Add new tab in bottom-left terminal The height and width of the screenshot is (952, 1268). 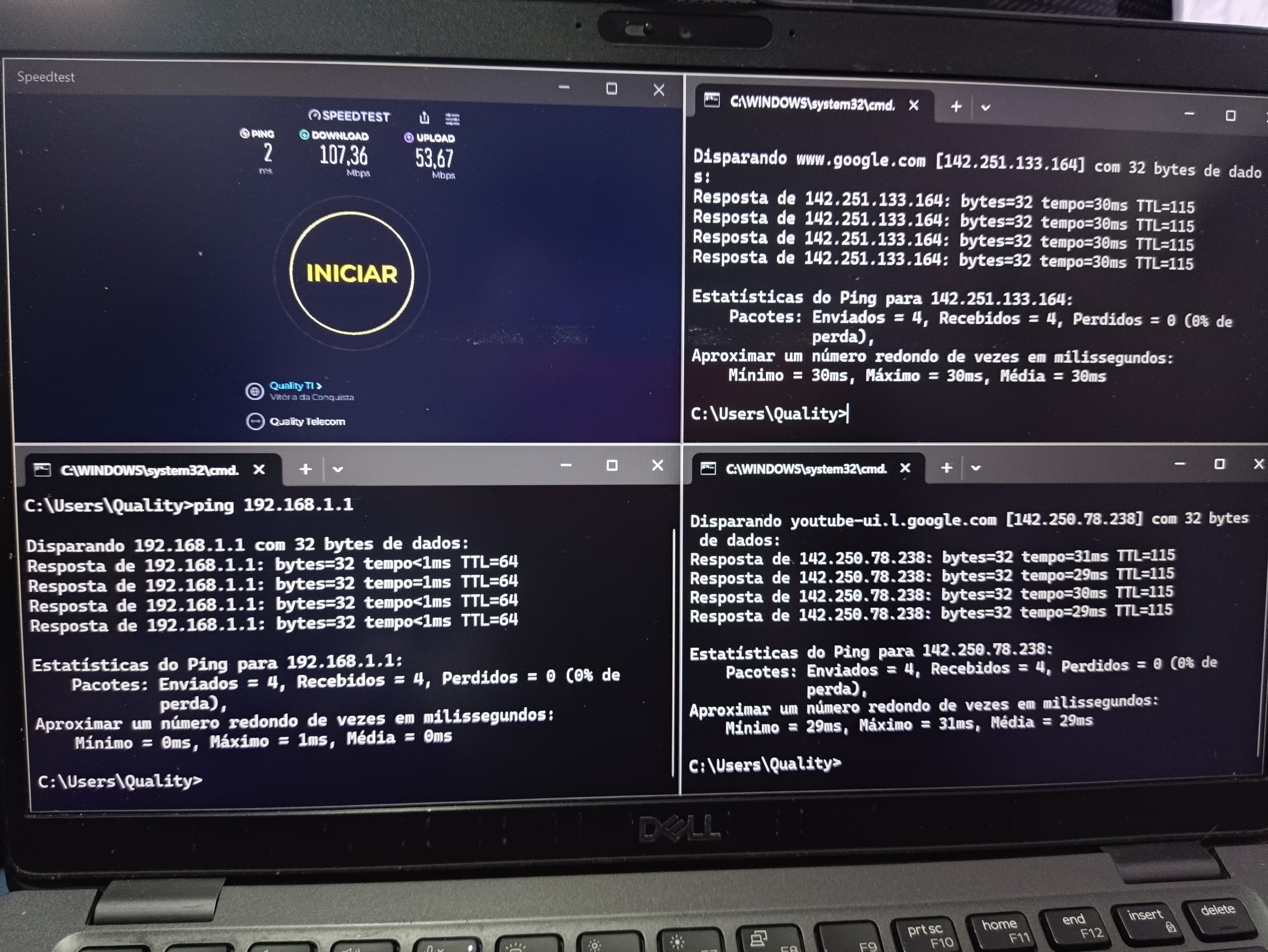coord(305,469)
